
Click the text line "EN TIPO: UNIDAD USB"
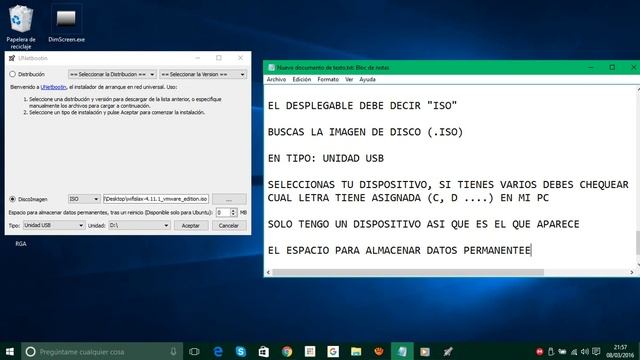[x=326, y=158]
